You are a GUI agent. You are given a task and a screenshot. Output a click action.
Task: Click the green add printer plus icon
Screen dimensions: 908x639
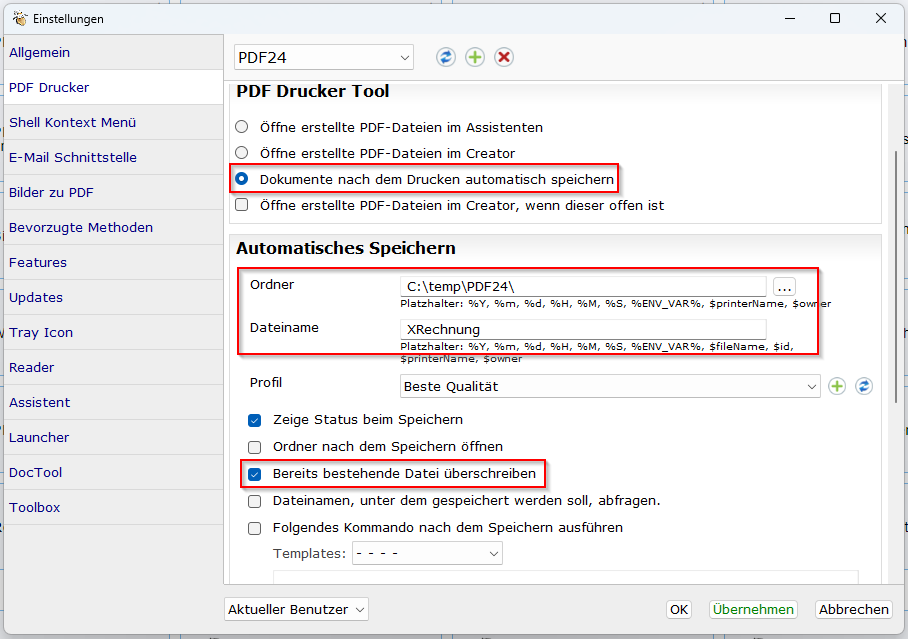click(475, 57)
